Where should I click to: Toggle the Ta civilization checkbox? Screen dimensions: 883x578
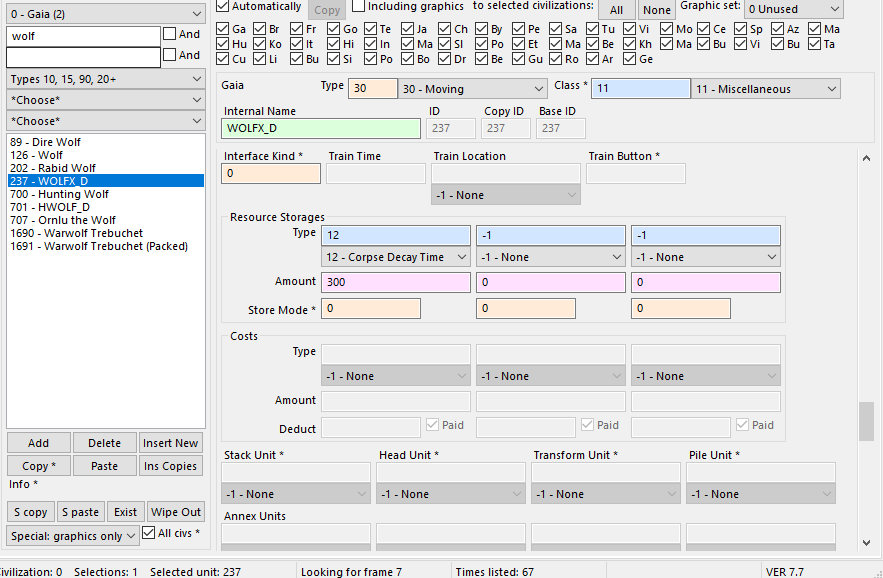pos(814,43)
